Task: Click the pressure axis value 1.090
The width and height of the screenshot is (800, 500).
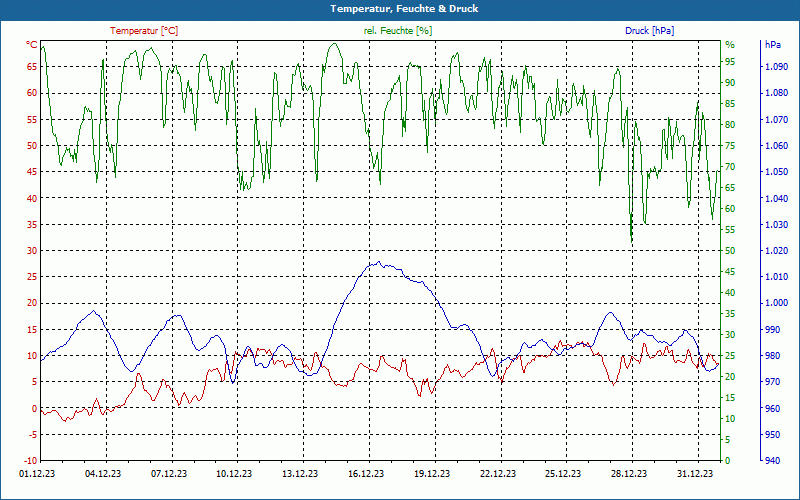Action: pos(777,66)
